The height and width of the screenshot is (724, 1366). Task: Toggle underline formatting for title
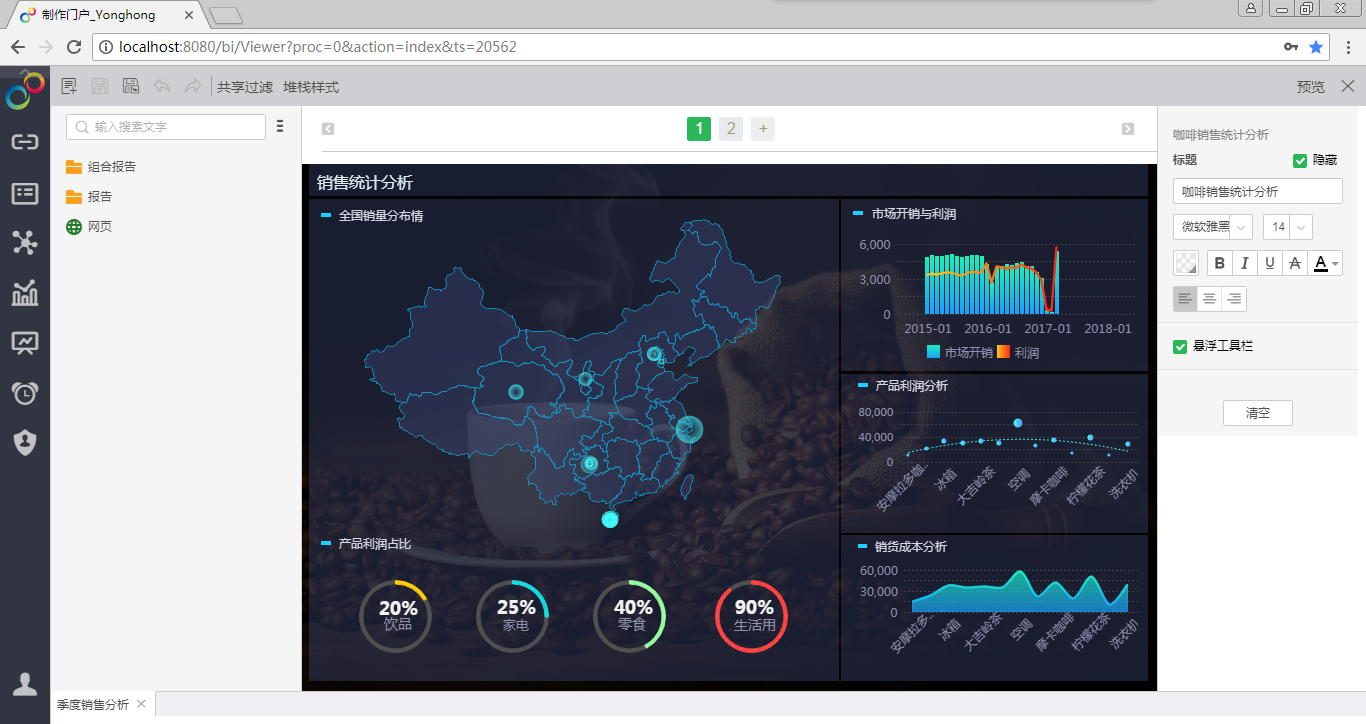1270,263
